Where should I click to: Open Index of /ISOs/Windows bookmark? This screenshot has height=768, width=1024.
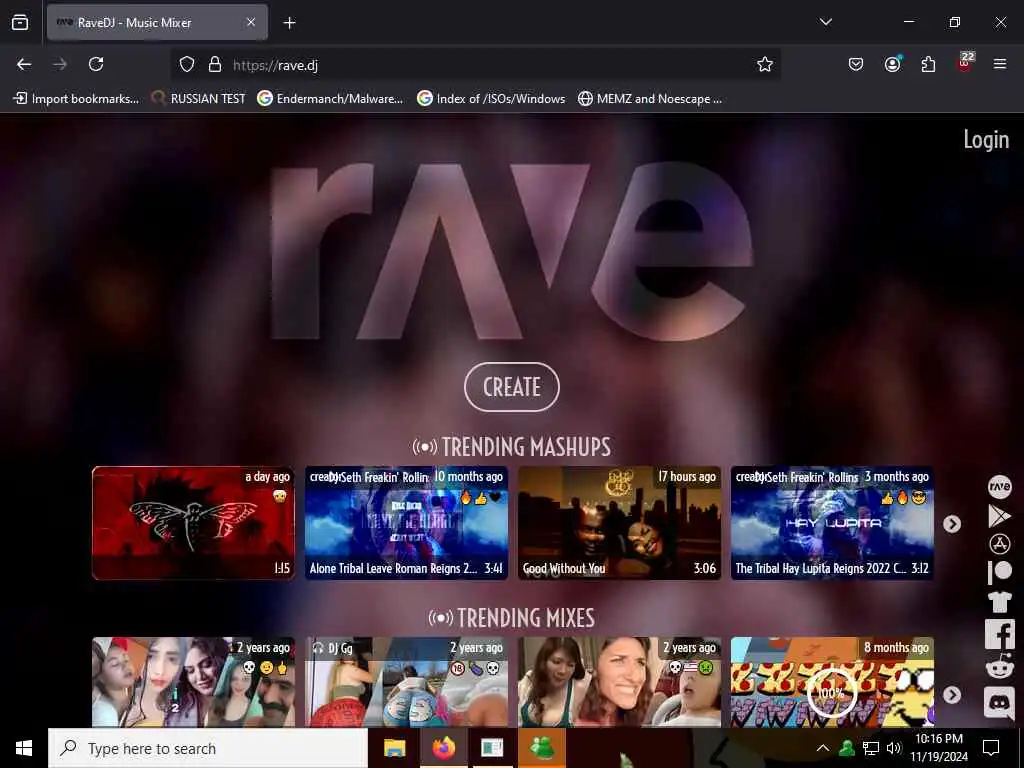pos(491,99)
